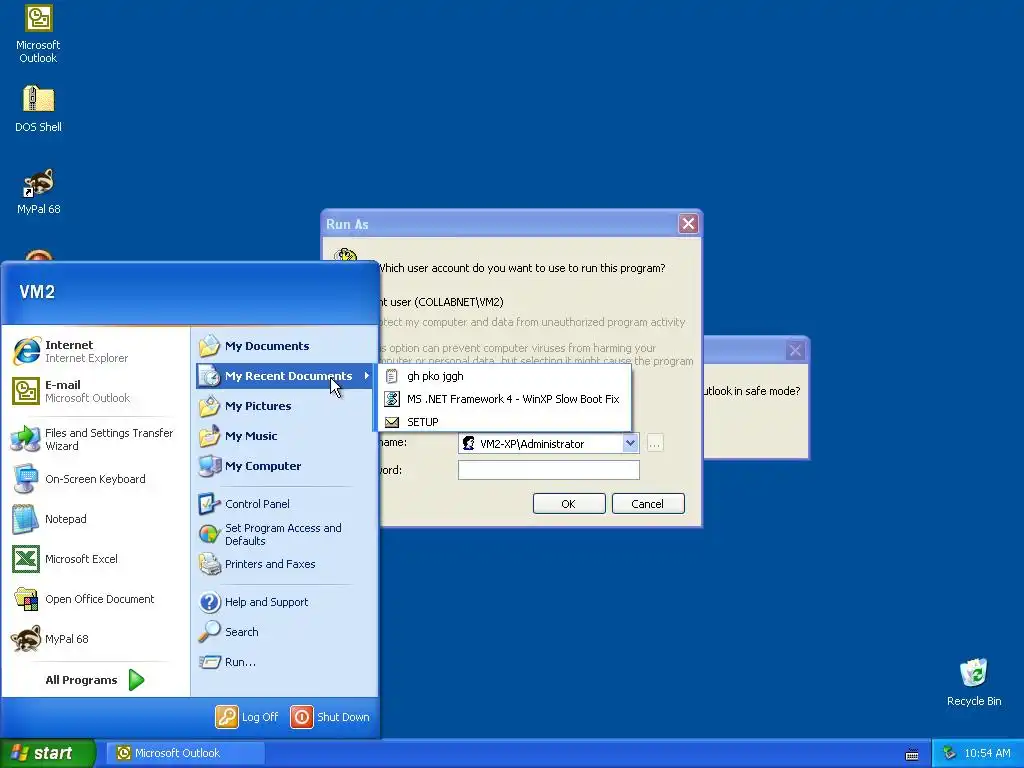
Task: Open My Documents folder
Action: (x=285, y=346)
